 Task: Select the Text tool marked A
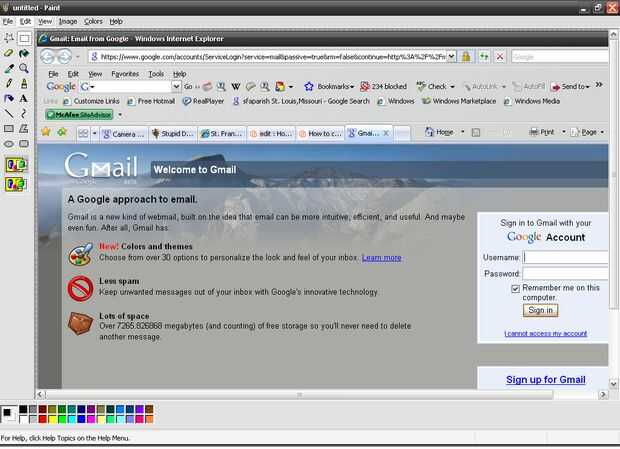pyautogui.click(x=24, y=98)
